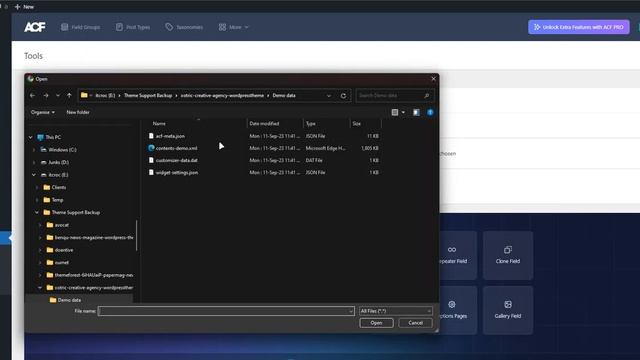Open the All Files type dropdown
Viewport: 640px width, 360px height.
pos(395,311)
